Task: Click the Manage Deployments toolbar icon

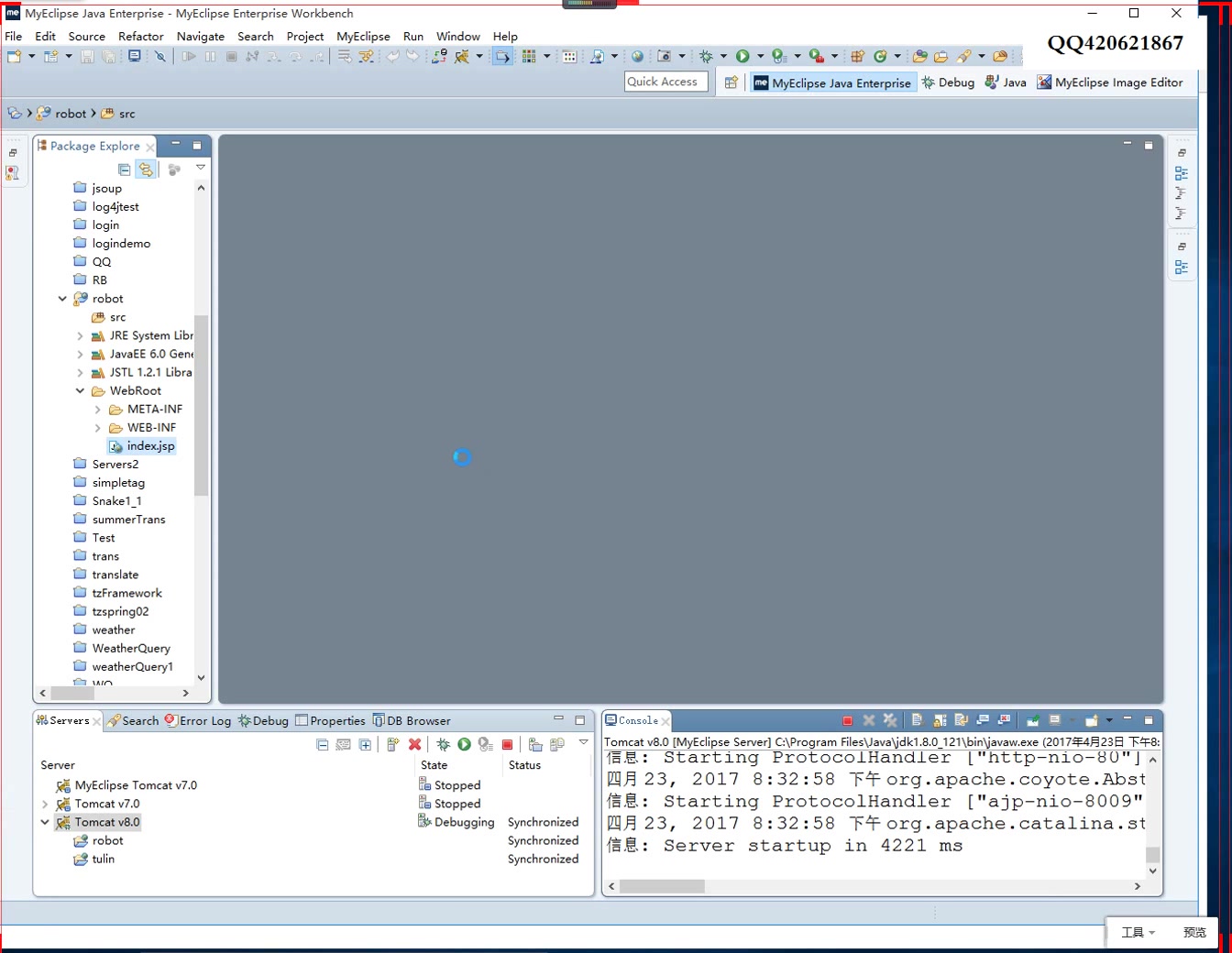Action: [x=439, y=57]
